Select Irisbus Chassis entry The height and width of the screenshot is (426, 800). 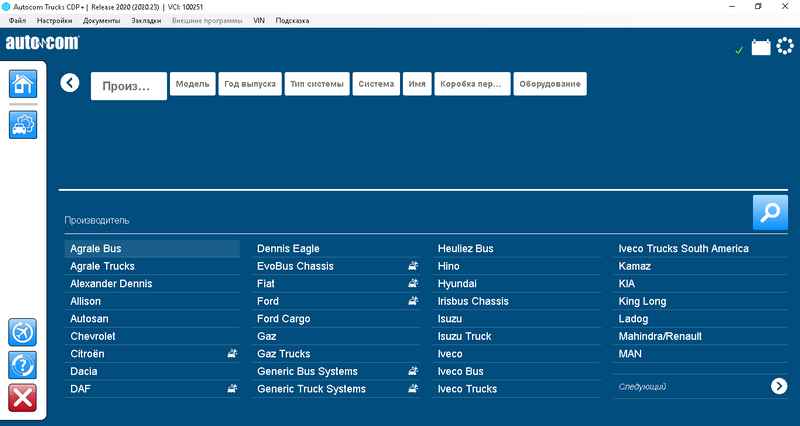[517, 301]
